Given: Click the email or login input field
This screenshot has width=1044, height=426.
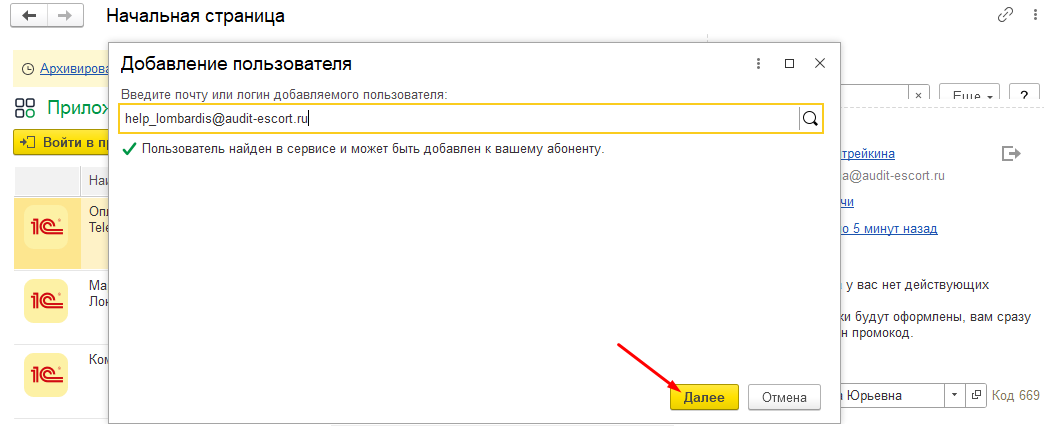Looking at the screenshot, I should [x=458, y=118].
